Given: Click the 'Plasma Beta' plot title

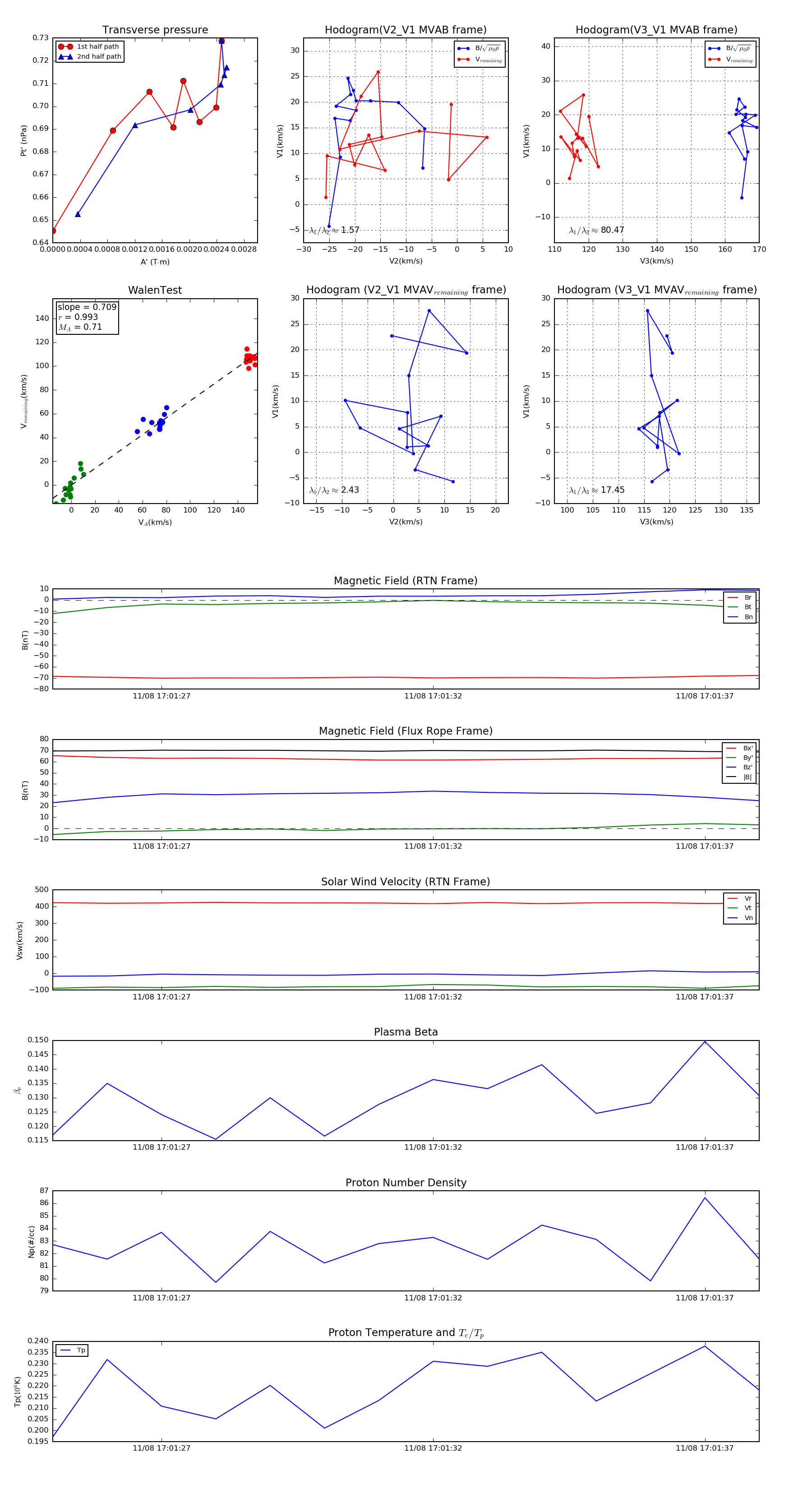Looking at the screenshot, I should pyautogui.click(x=406, y=1032).
